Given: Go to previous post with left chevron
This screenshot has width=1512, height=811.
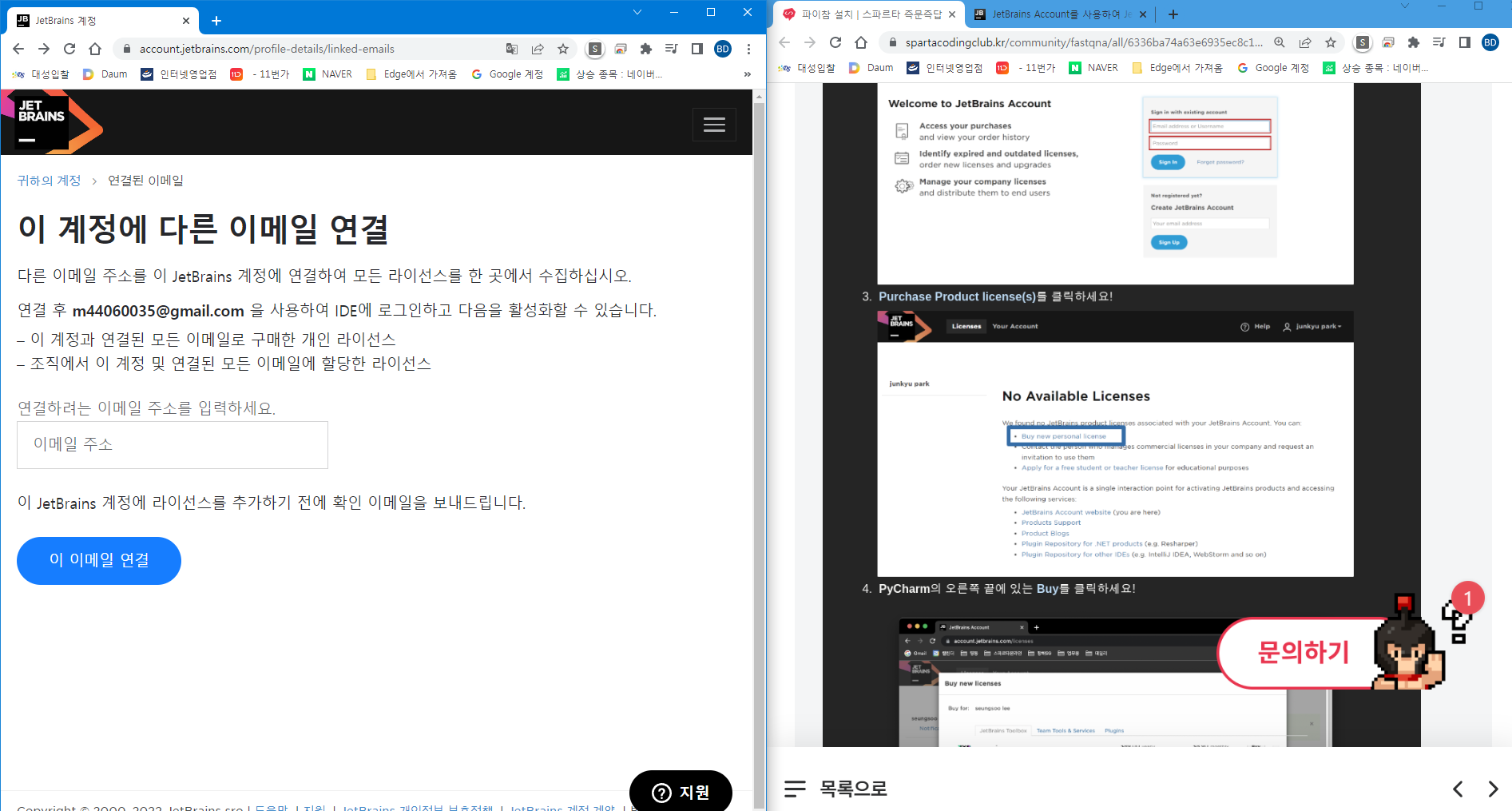Looking at the screenshot, I should click(1458, 789).
